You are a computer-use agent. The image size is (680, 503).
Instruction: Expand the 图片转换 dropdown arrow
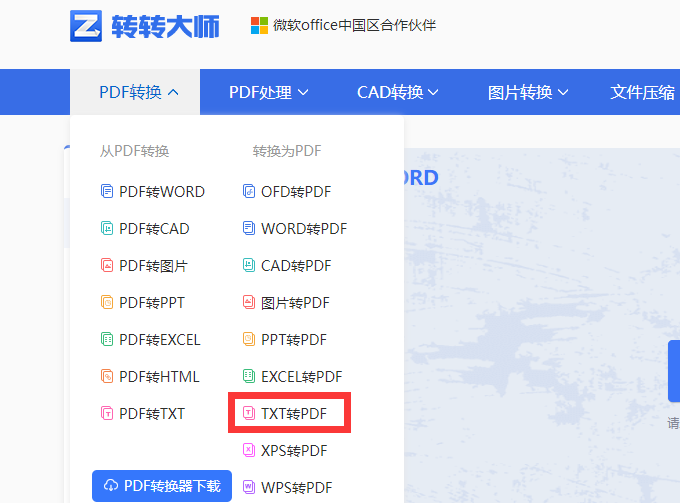pos(563,92)
